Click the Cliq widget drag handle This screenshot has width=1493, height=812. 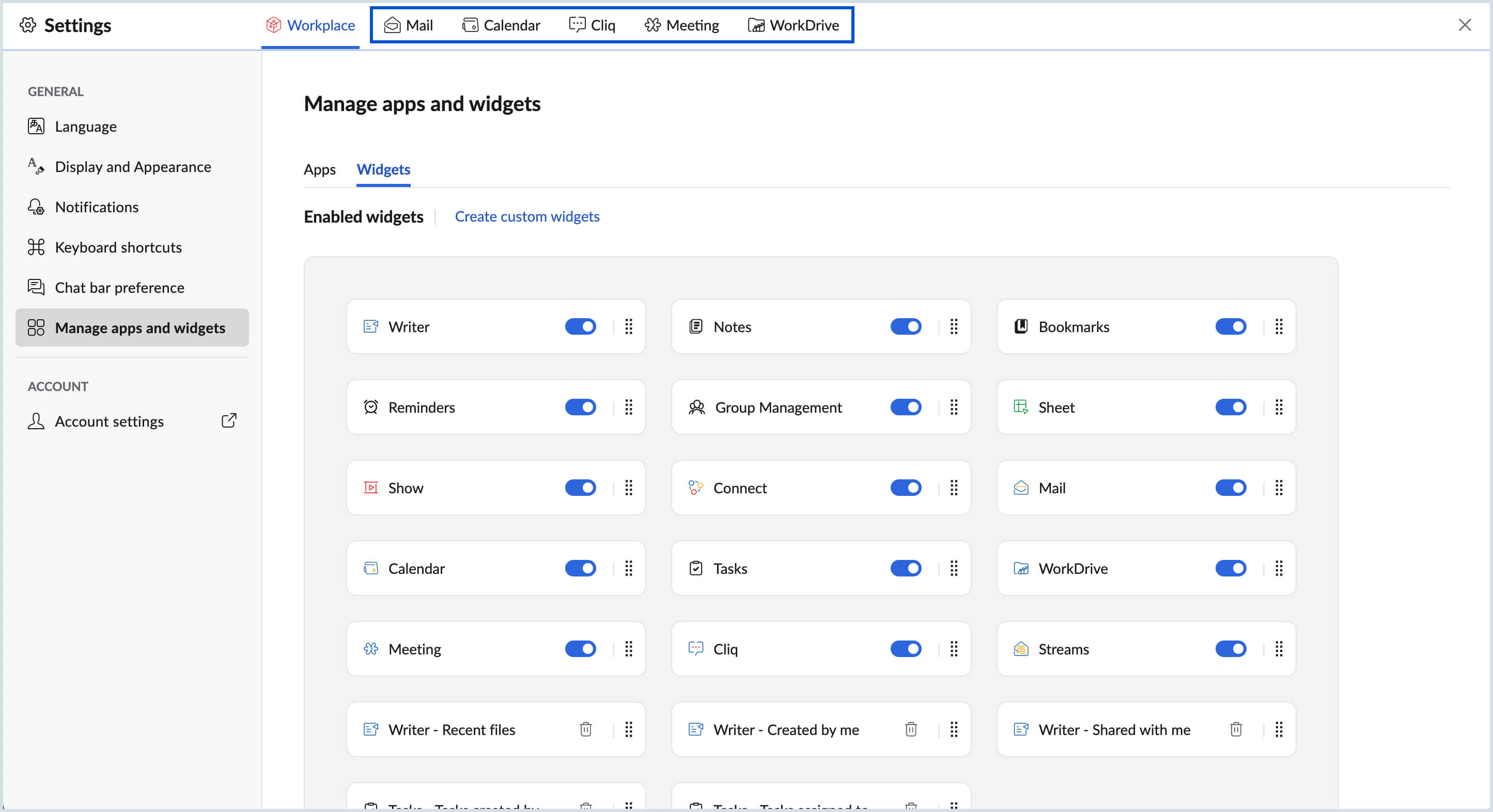click(954, 649)
